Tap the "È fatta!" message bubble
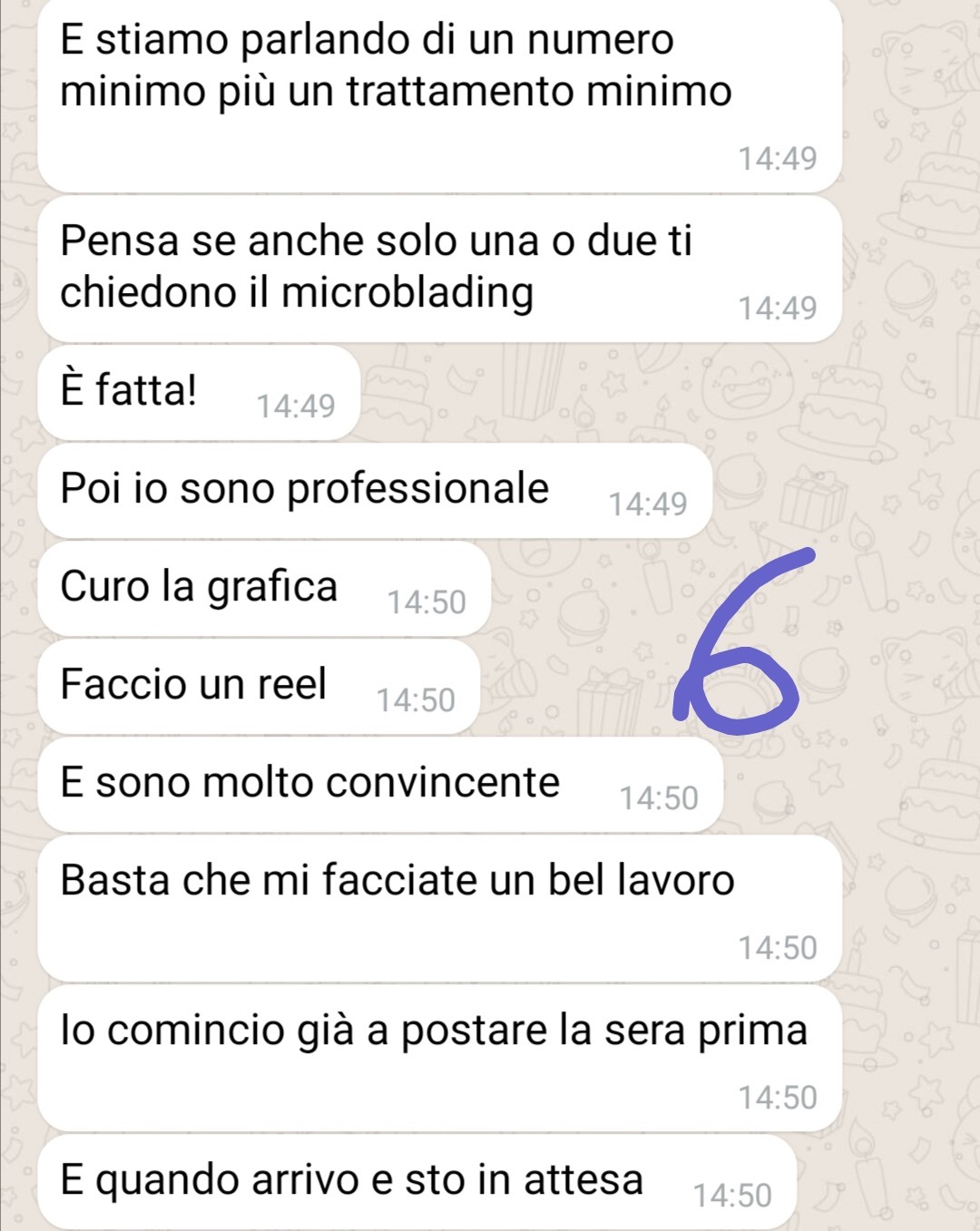Image resolution: width=980 pixels, height=1231 pixels. coord(200,393)
